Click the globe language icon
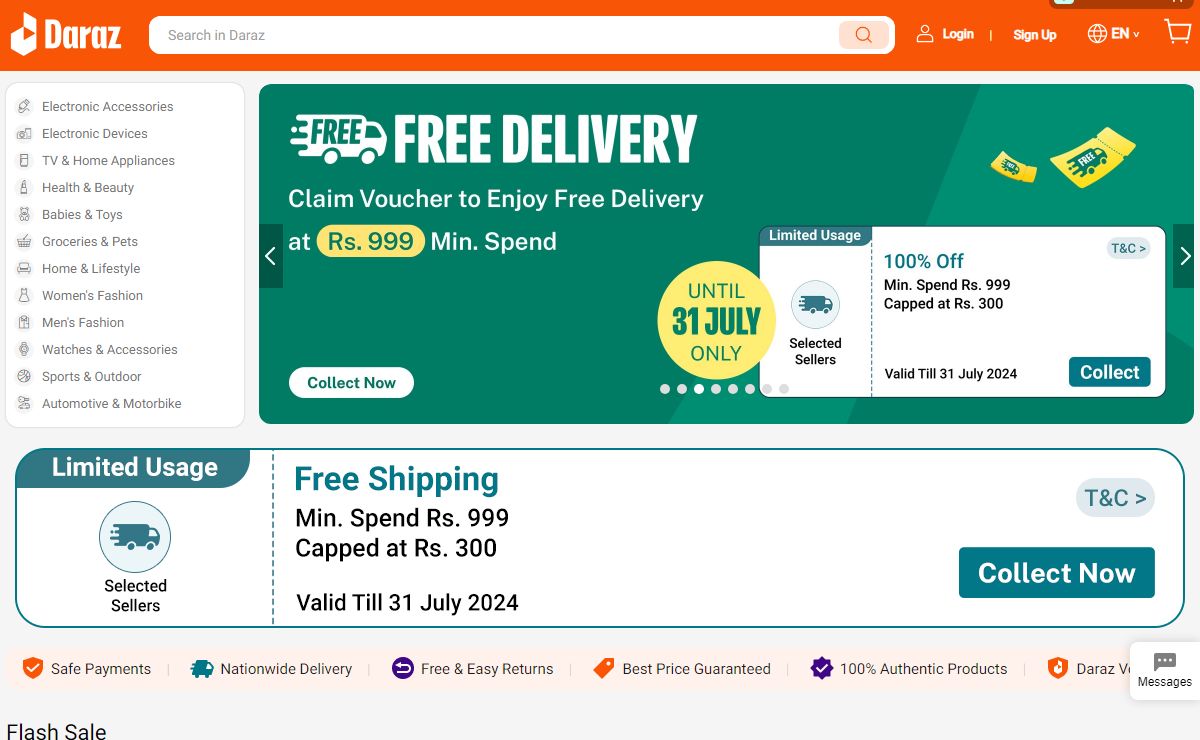Image resolution: width=1200 pixels, height=740 pixels. coord(1097,34)
